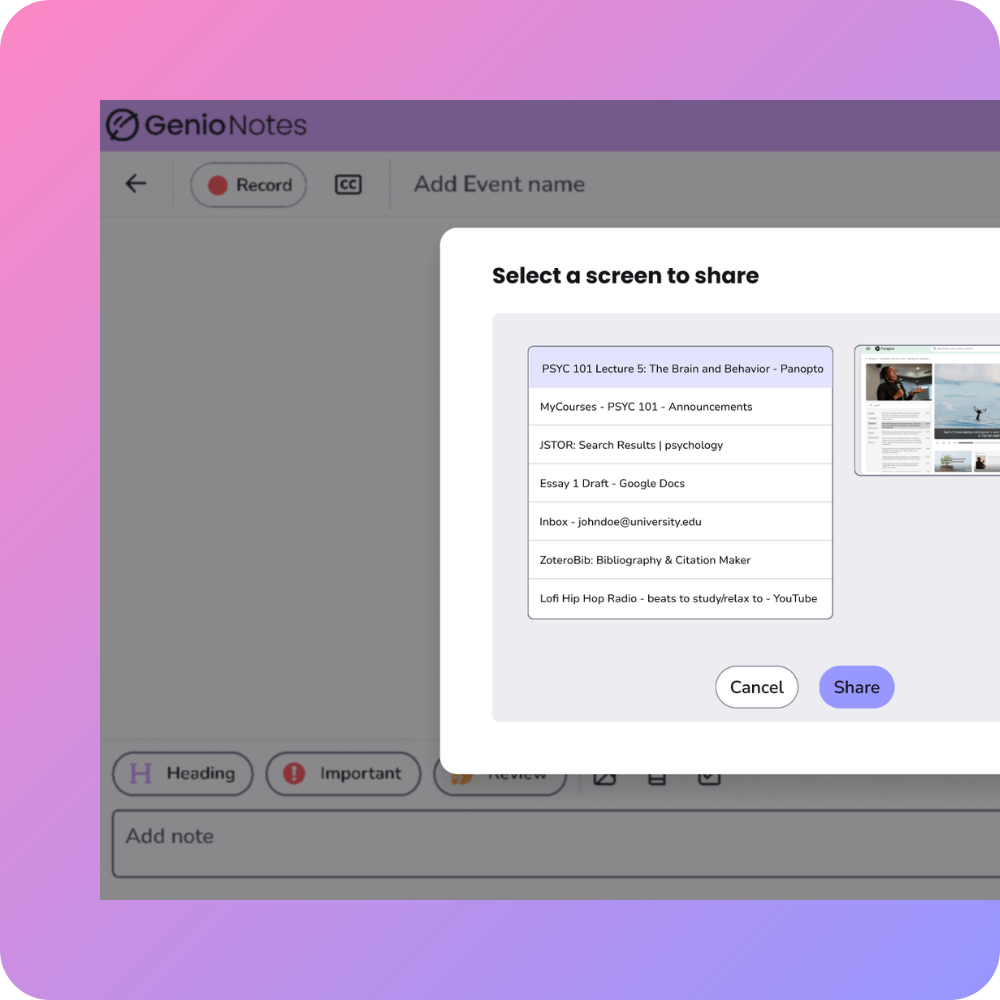
Task: Select Essay 1 Draft - Google Docs
Action: click(680, 483)
